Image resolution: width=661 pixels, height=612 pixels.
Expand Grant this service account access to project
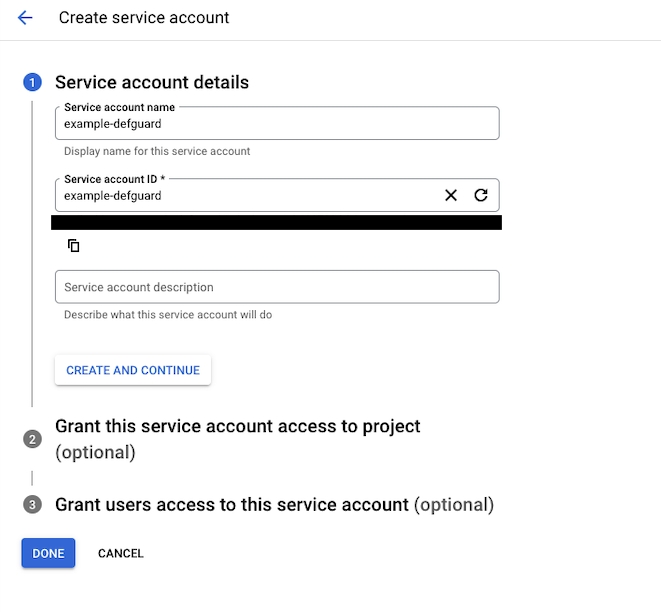237,427
